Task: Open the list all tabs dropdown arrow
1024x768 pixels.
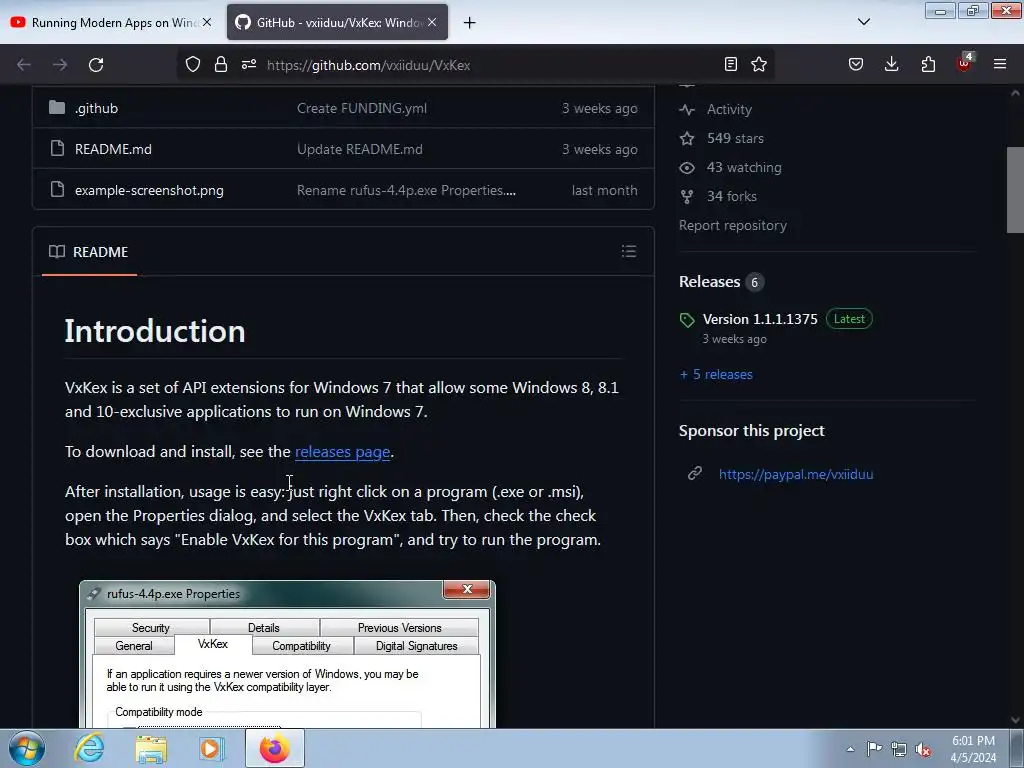Action: (x=863, y=22)
